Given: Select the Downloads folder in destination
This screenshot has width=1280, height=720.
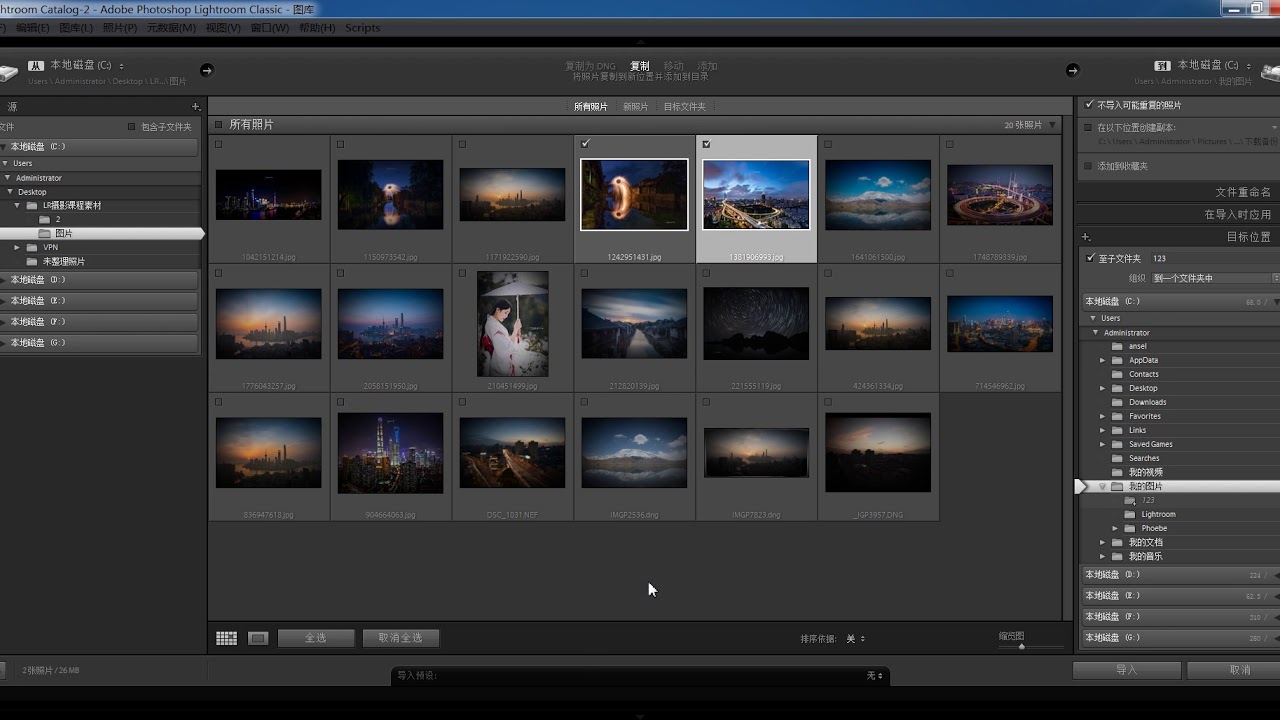Looking at the screenshot, I should [x=1147, y=402].
